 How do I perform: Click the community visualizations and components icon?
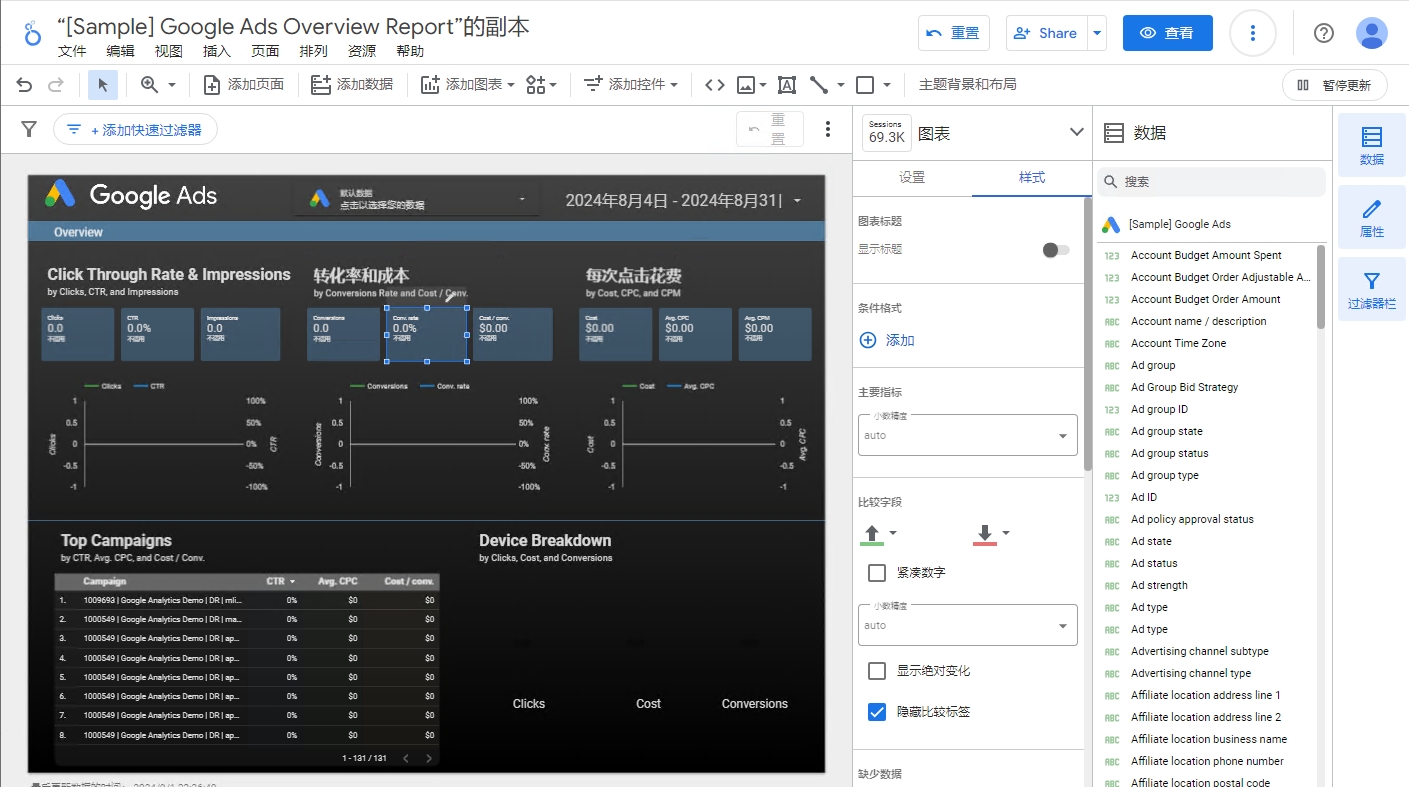tap(541, 85)
